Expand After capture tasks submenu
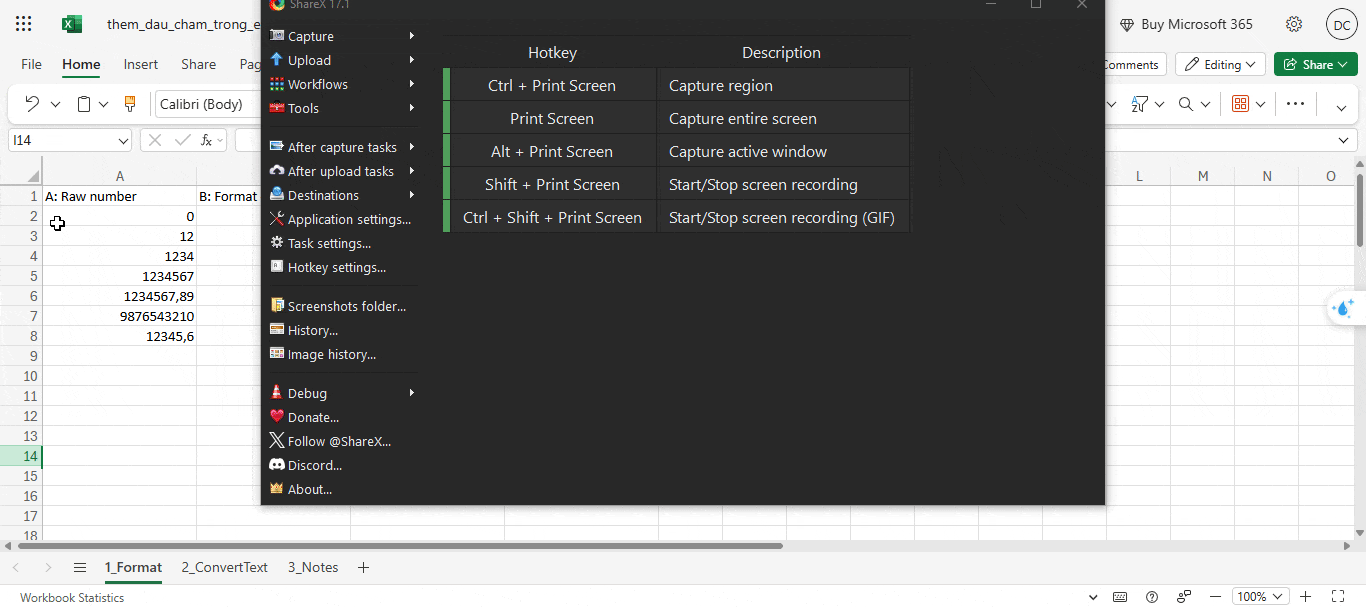The width and height of the screenshot is (1366, 607). [342, 147]
